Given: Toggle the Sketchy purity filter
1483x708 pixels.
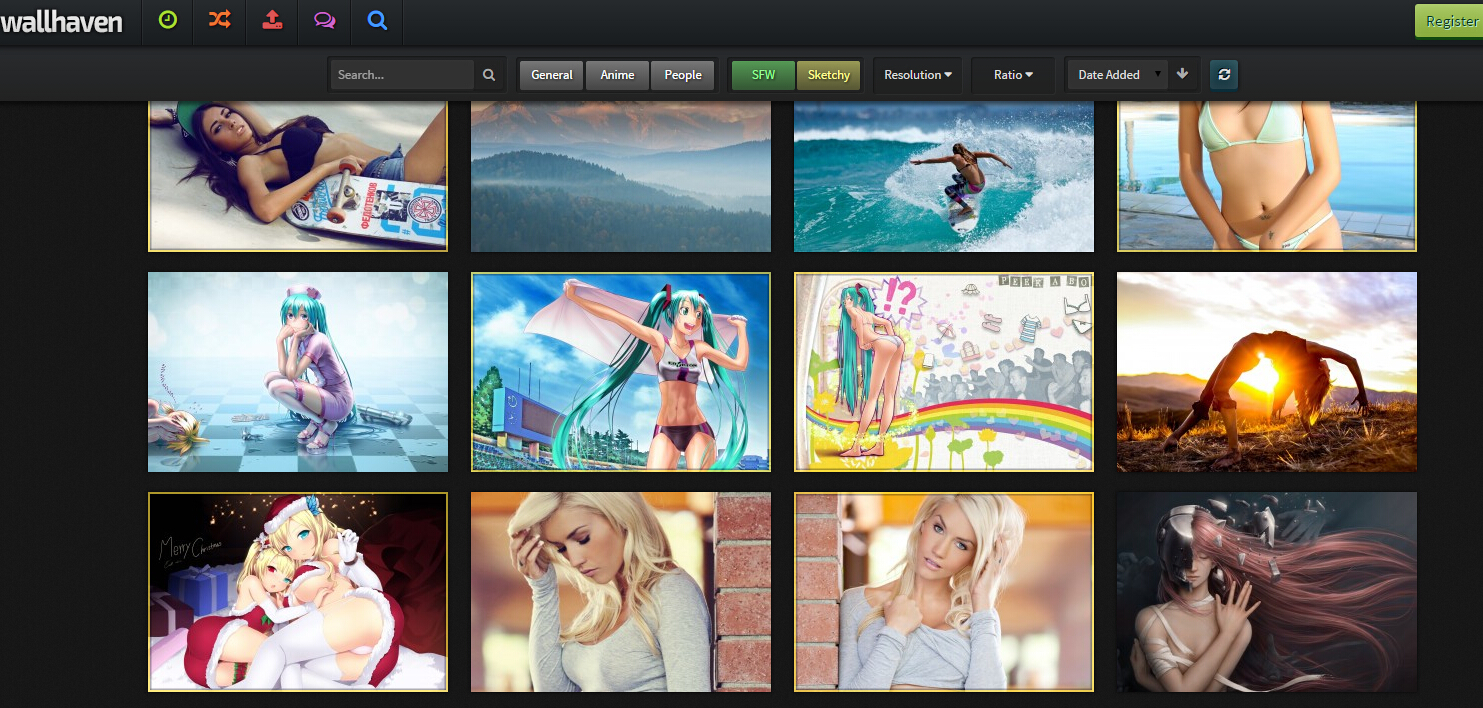Looking at the screenshot, I should [x=829, y=75].
